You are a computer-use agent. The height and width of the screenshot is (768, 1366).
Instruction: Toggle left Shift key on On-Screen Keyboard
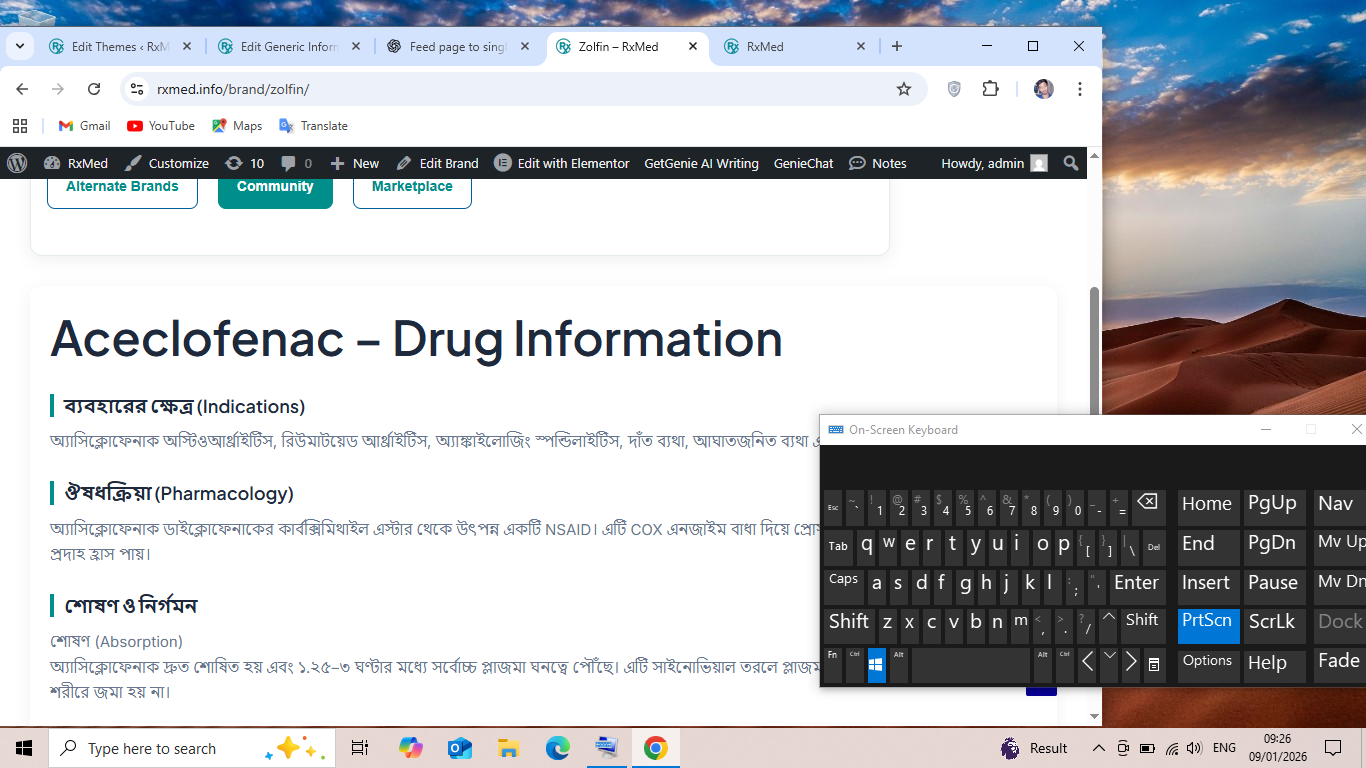(848, 622)
